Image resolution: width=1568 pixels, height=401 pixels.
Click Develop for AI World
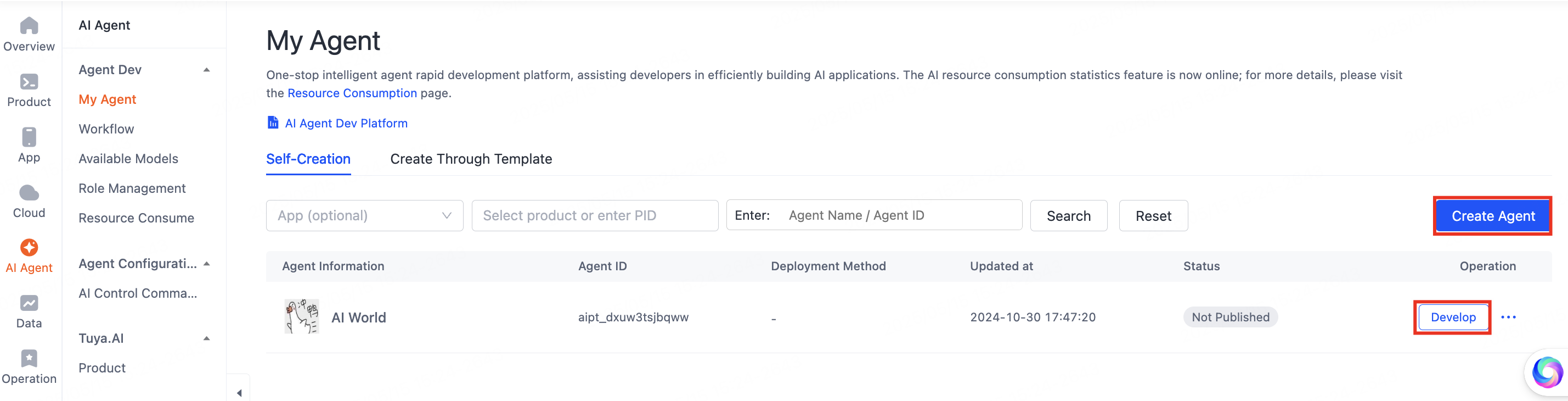click(1452, 317)
